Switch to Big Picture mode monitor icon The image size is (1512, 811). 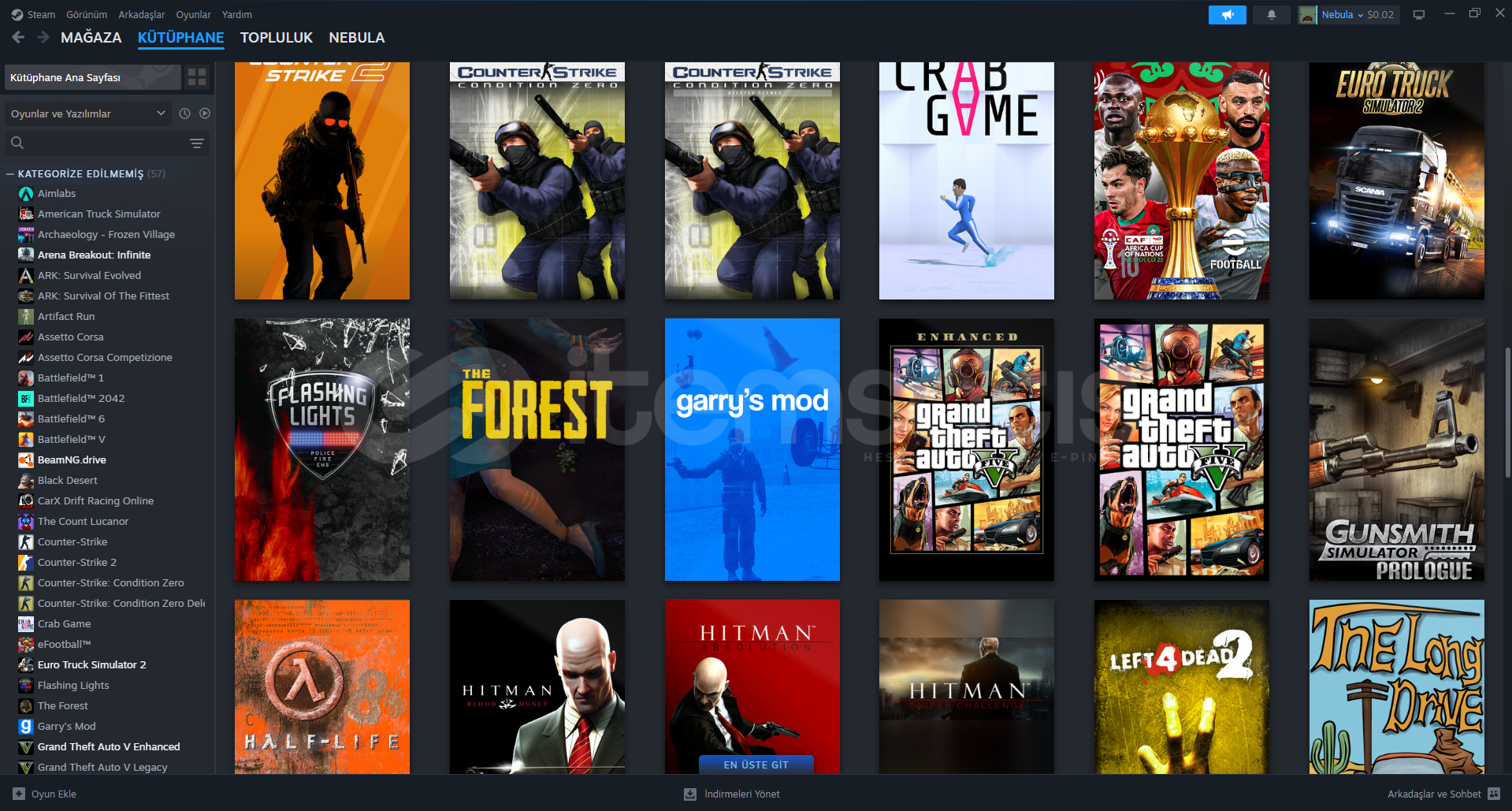(1418, 15)
